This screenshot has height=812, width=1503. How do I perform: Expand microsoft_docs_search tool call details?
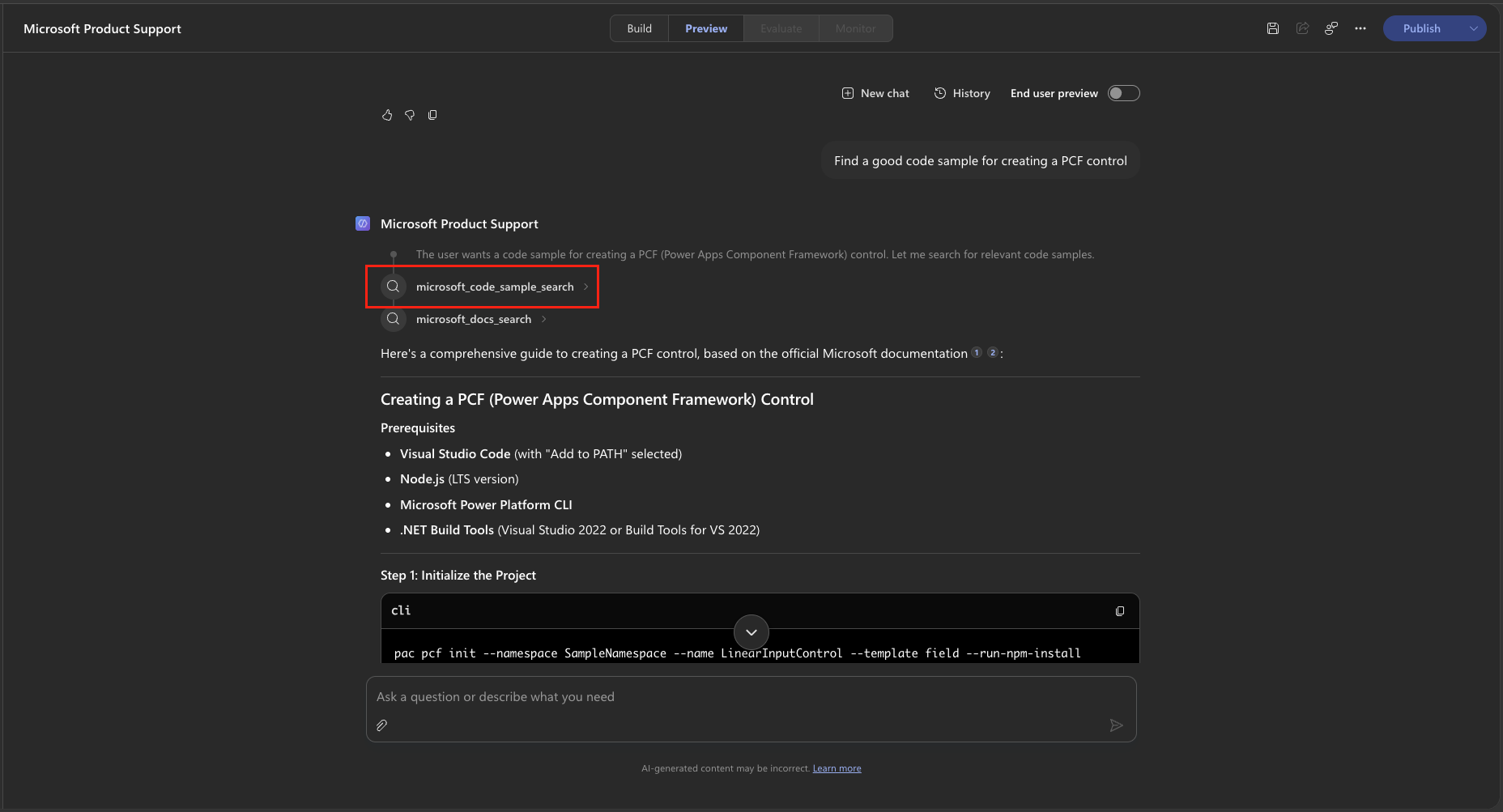tap(544, 319)
